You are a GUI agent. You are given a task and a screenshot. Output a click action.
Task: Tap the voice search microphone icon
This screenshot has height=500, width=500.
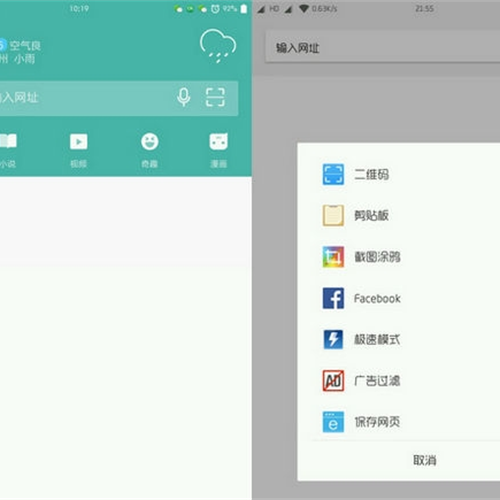[183, 97]
